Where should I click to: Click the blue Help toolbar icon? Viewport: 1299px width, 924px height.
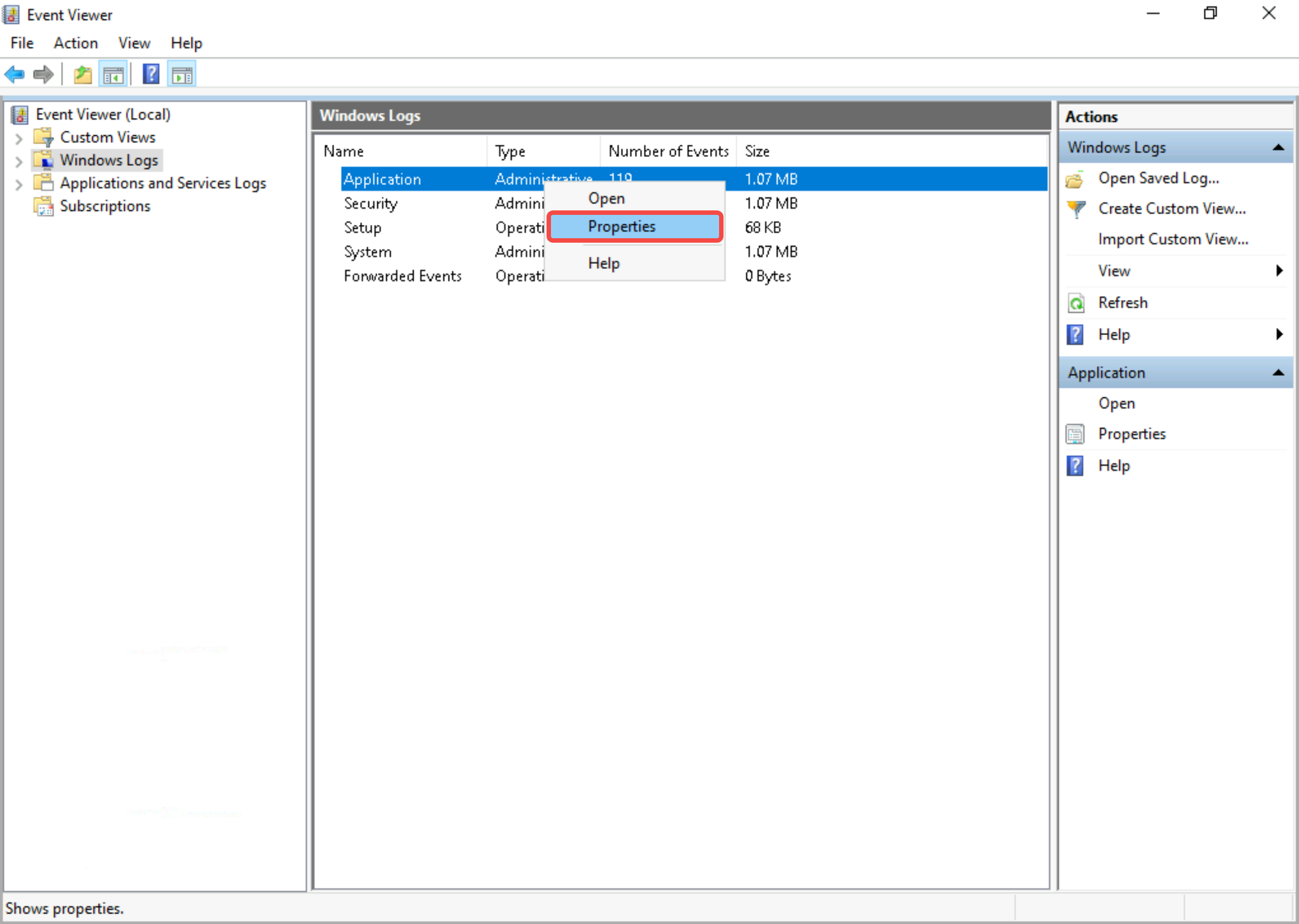[x=151, y=74]
